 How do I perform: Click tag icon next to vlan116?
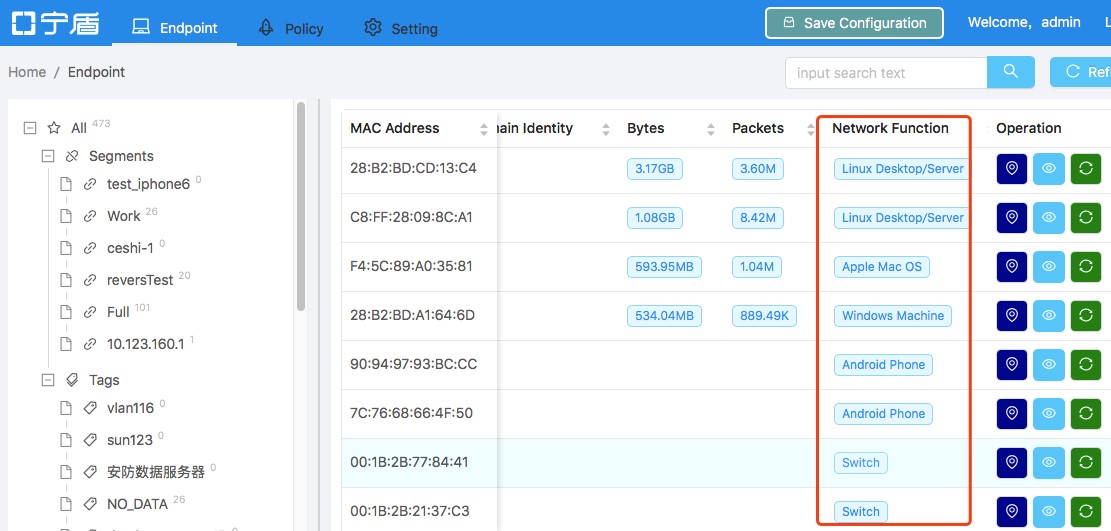coord(90,408)
